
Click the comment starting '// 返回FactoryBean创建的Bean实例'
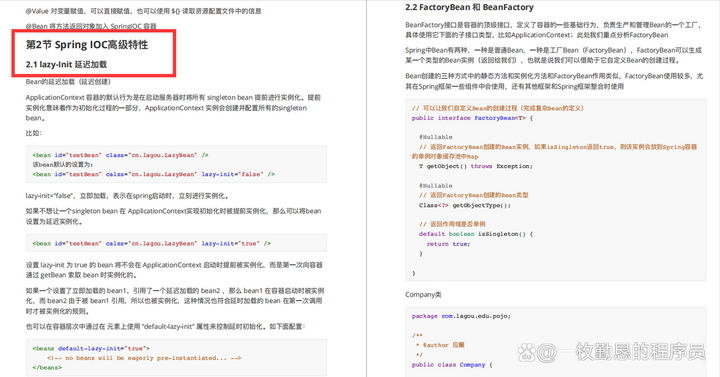pyautogui.click(x=554, y=152)
